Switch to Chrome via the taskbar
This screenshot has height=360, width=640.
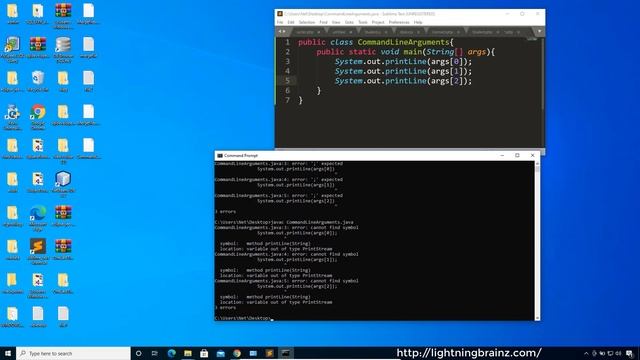pos(237,353)
